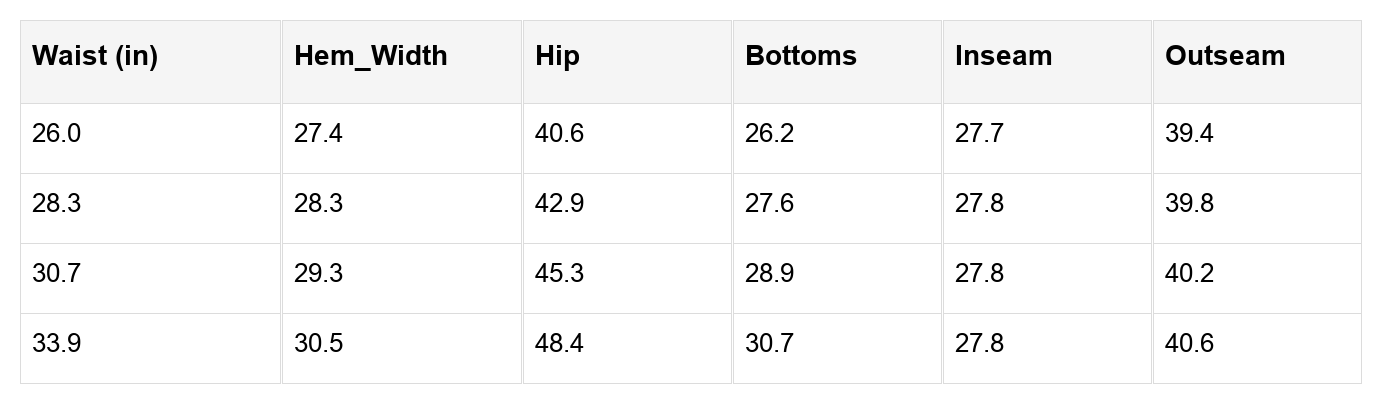Click the Hem_Width column header
The height and width of the screenshot is (403, 1381).
tap(371, 56)
